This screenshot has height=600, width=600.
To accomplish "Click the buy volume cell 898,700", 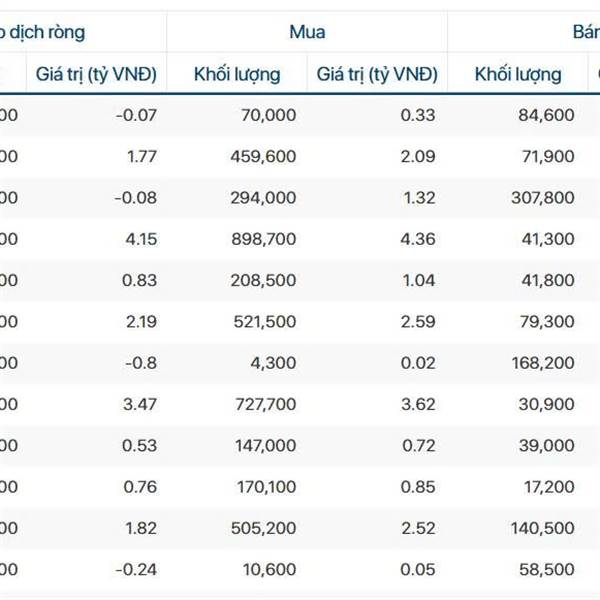I will click(263, 239).
